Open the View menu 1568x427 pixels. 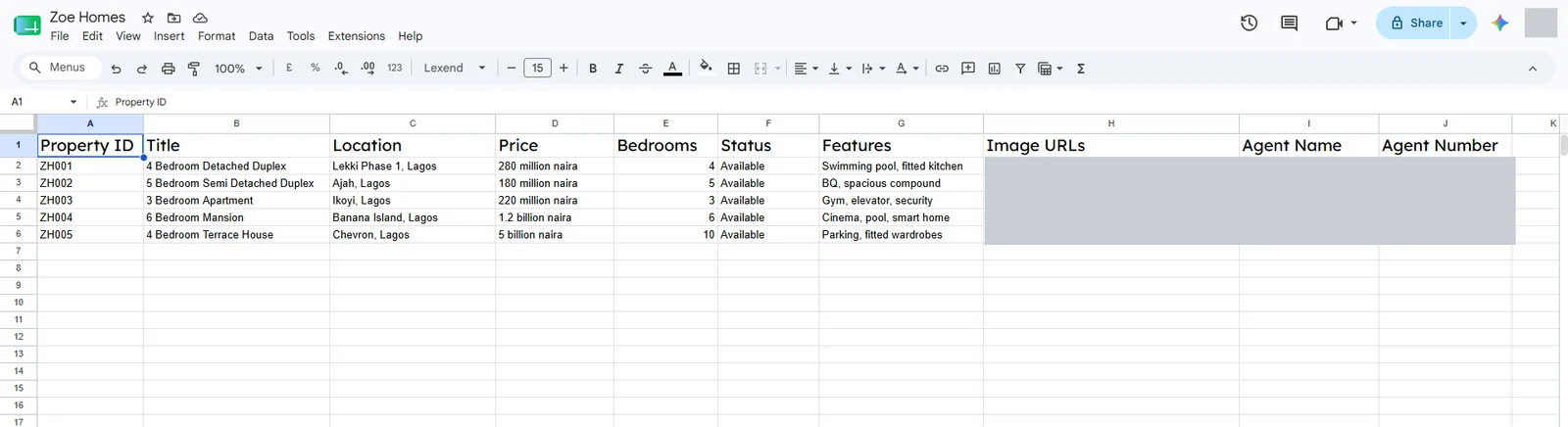pos(128,36)
